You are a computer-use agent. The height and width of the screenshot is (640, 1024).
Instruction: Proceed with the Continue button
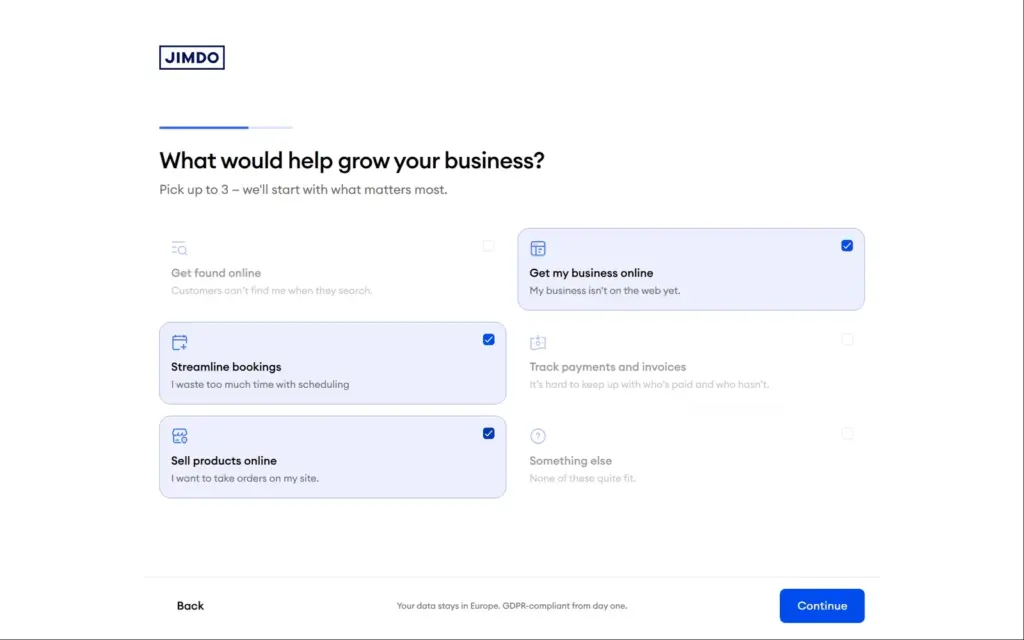(x=822, y=606)
